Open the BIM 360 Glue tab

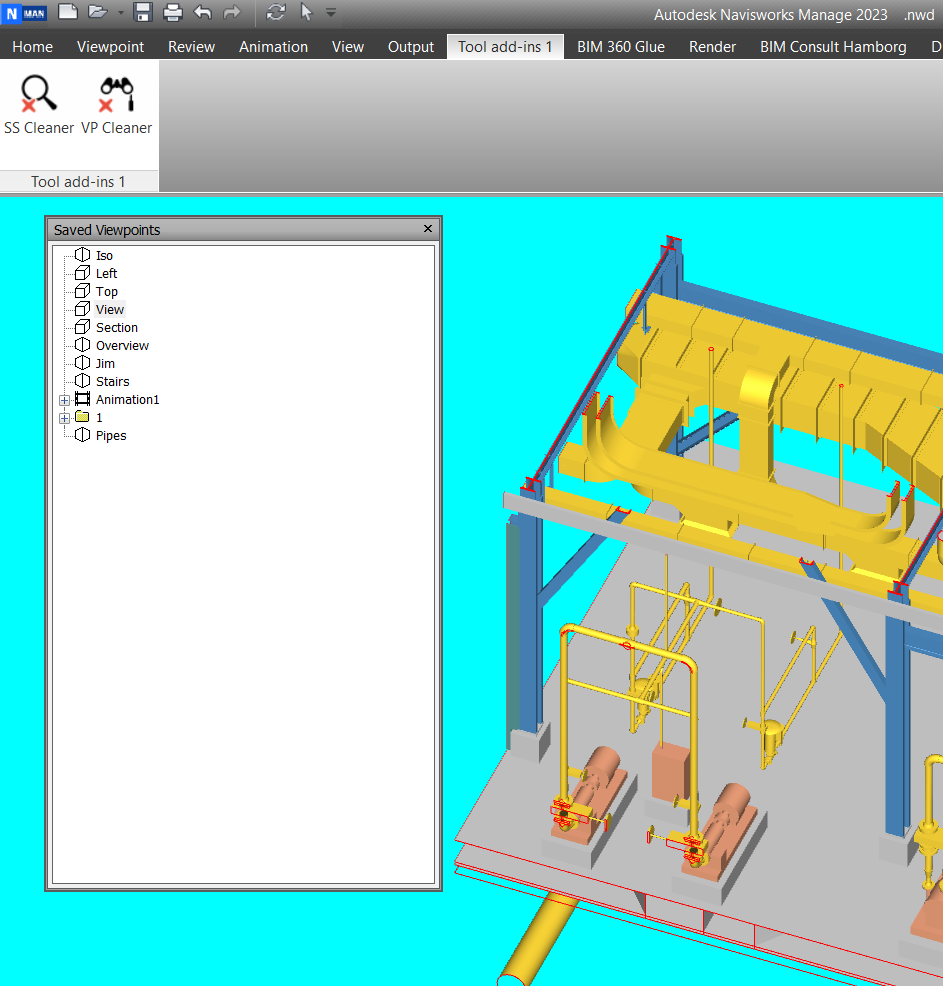620,47
